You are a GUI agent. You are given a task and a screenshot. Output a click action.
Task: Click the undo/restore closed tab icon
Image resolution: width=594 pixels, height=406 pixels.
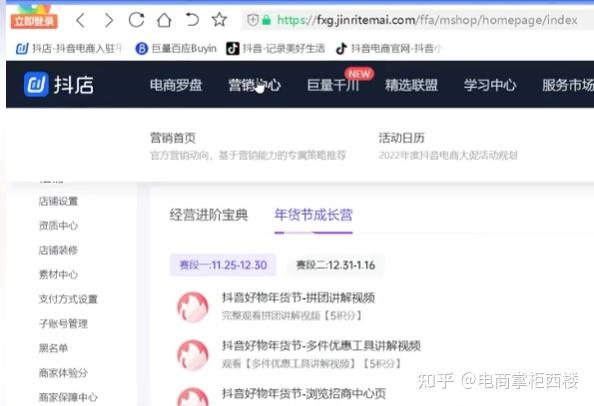192,19
